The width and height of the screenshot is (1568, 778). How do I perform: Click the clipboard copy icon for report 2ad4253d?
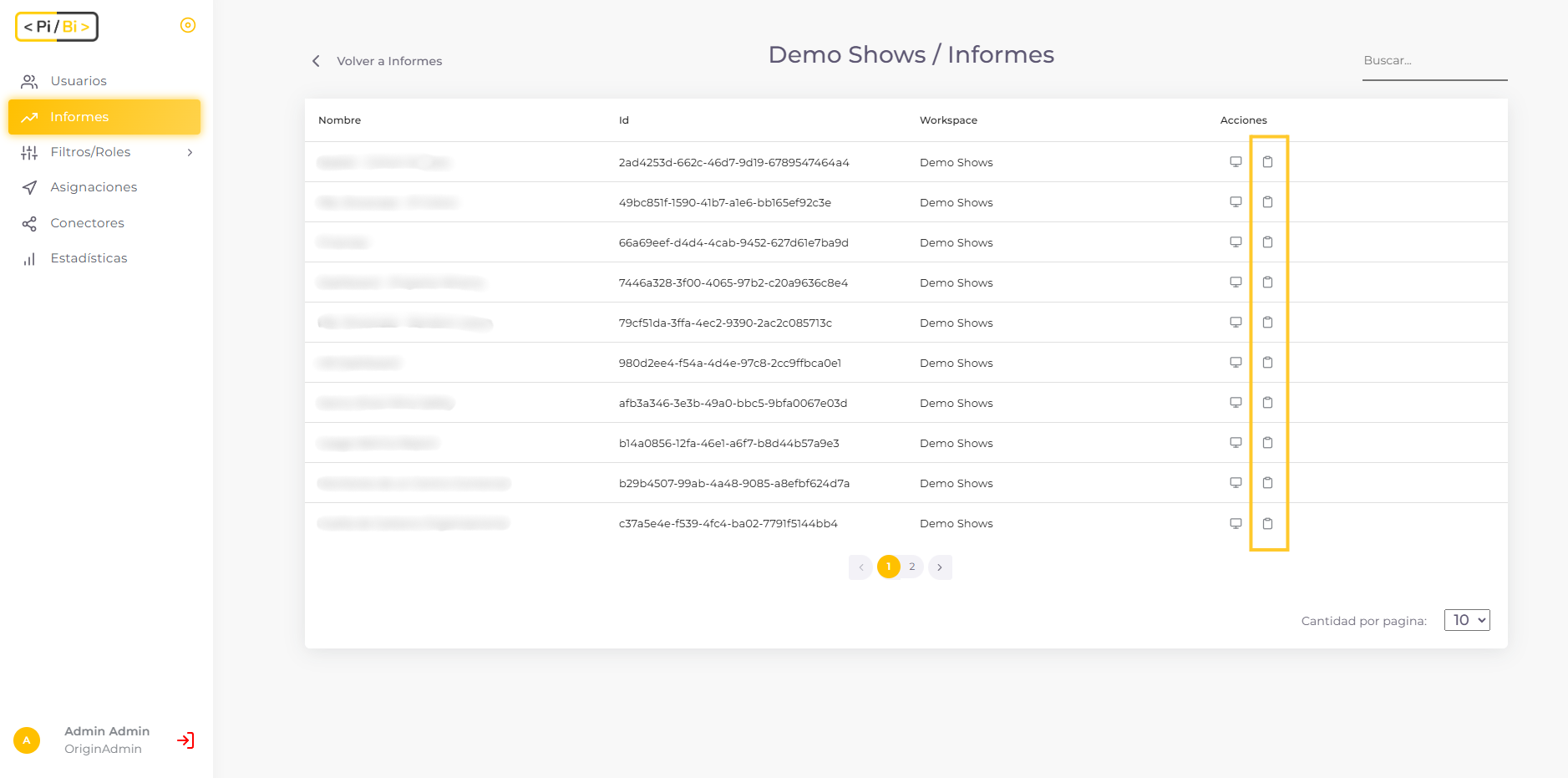pos(1267,162)
